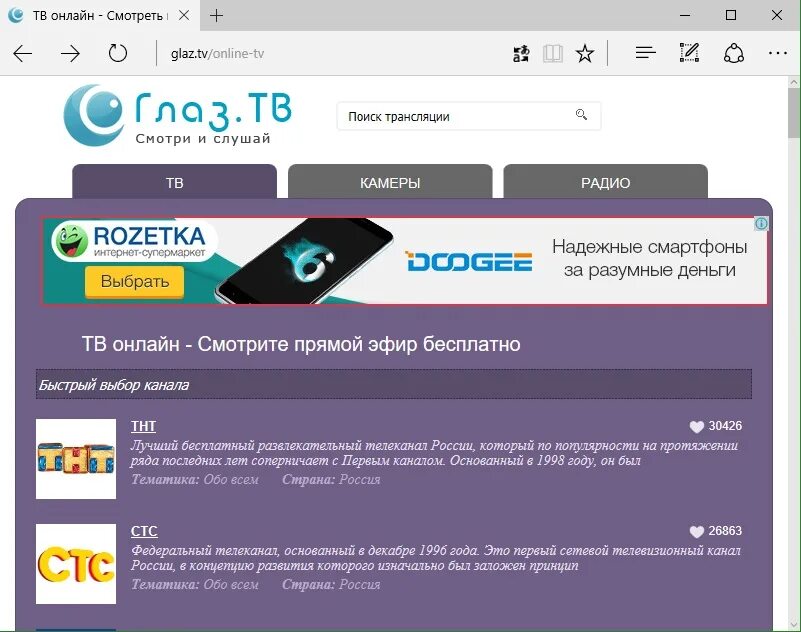
Task: Click the СТС likes count 26863
Action: (725, 531)
